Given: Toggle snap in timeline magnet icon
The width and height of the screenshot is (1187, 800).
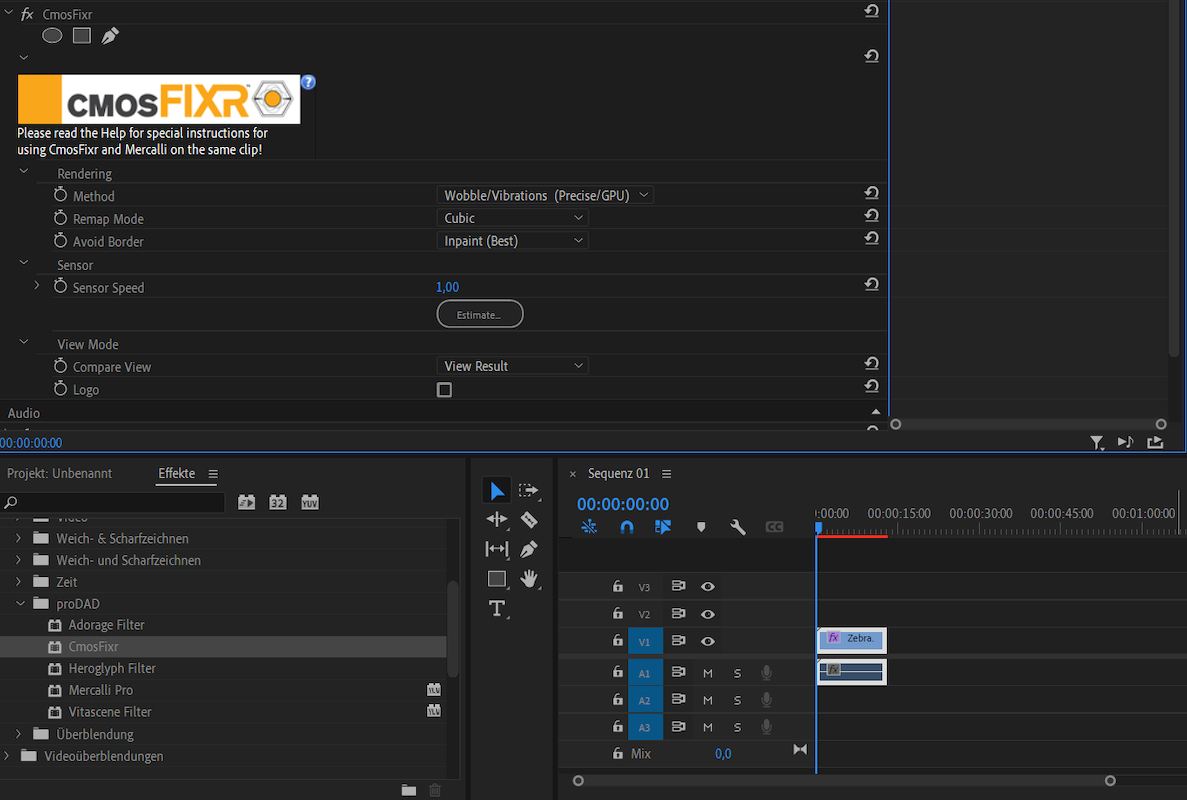Looking at the screenshot, I should coord(627,527).
